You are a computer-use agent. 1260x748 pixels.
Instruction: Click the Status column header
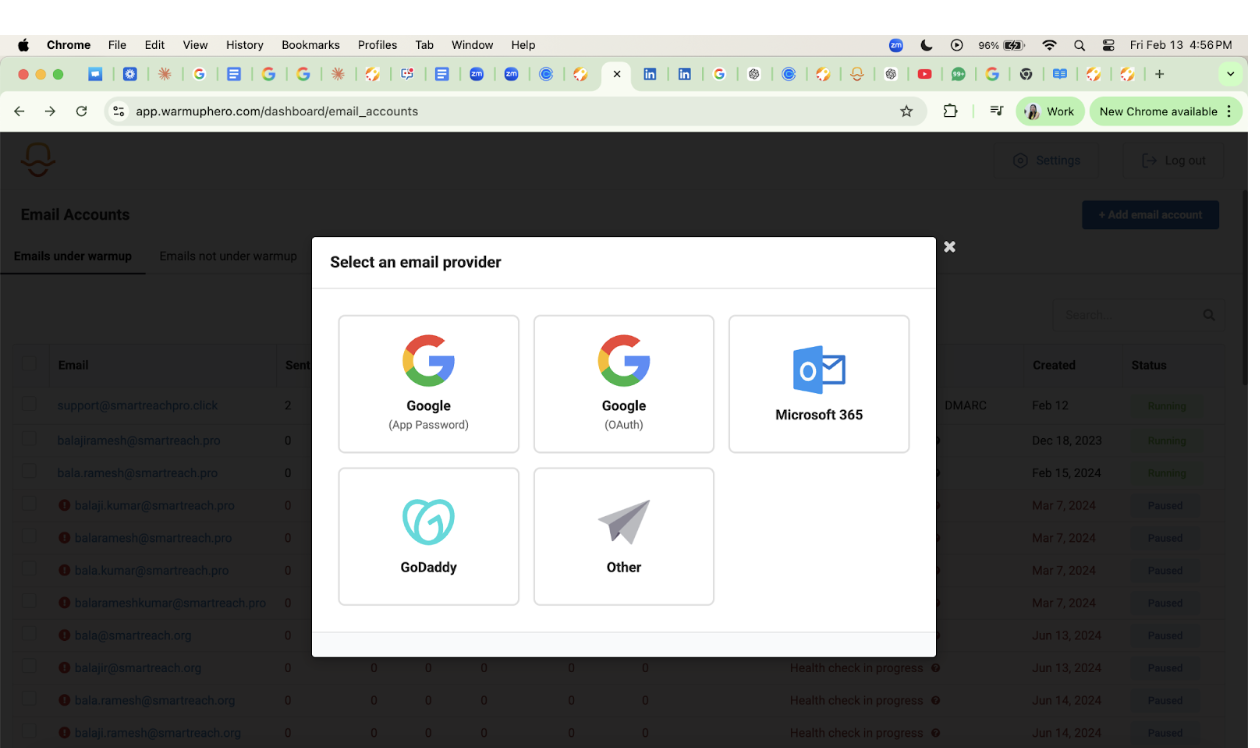(x=1149, y=365)
